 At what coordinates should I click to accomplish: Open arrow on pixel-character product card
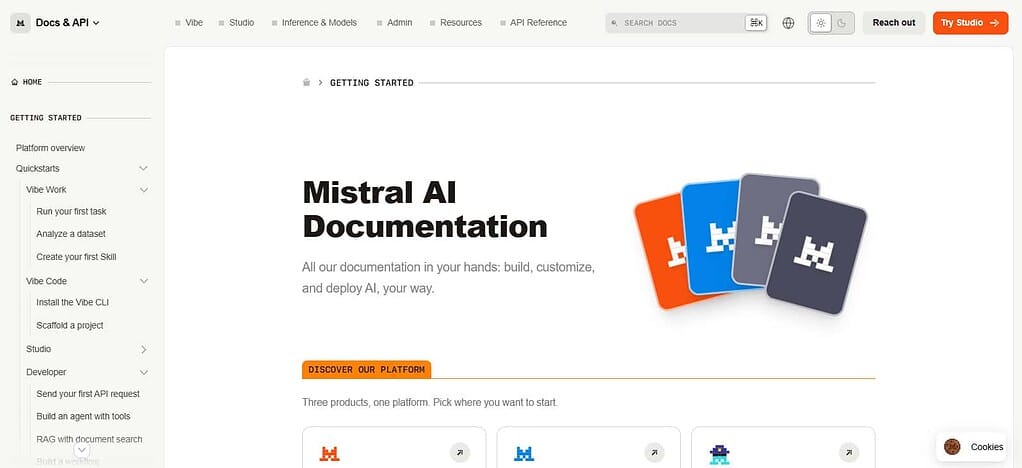pyautogui.click(x=849, y=452)
